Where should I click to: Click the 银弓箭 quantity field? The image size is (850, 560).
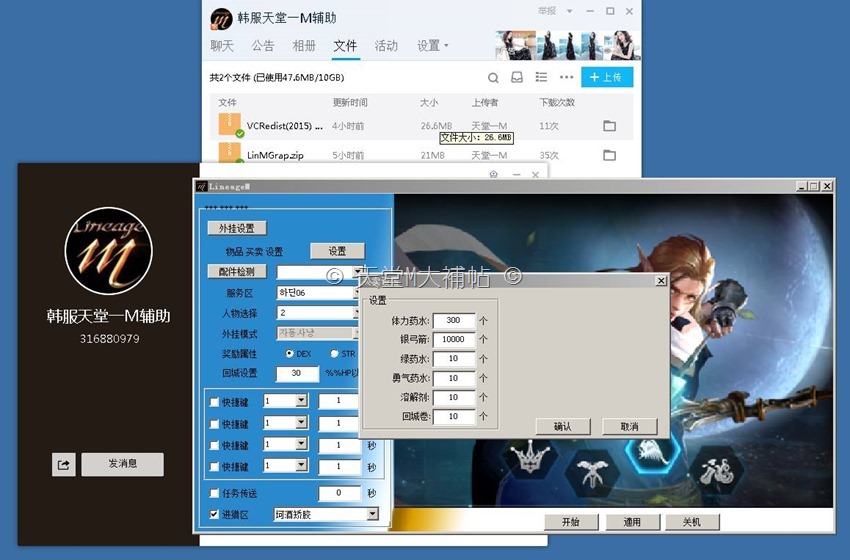[x=454, y=339]
